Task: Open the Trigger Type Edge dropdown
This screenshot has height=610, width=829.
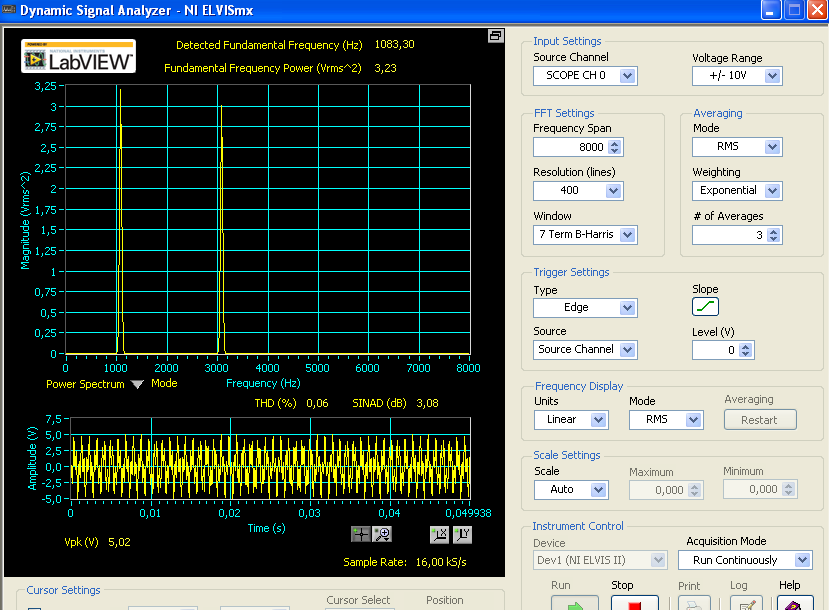Action: [627, 308]
